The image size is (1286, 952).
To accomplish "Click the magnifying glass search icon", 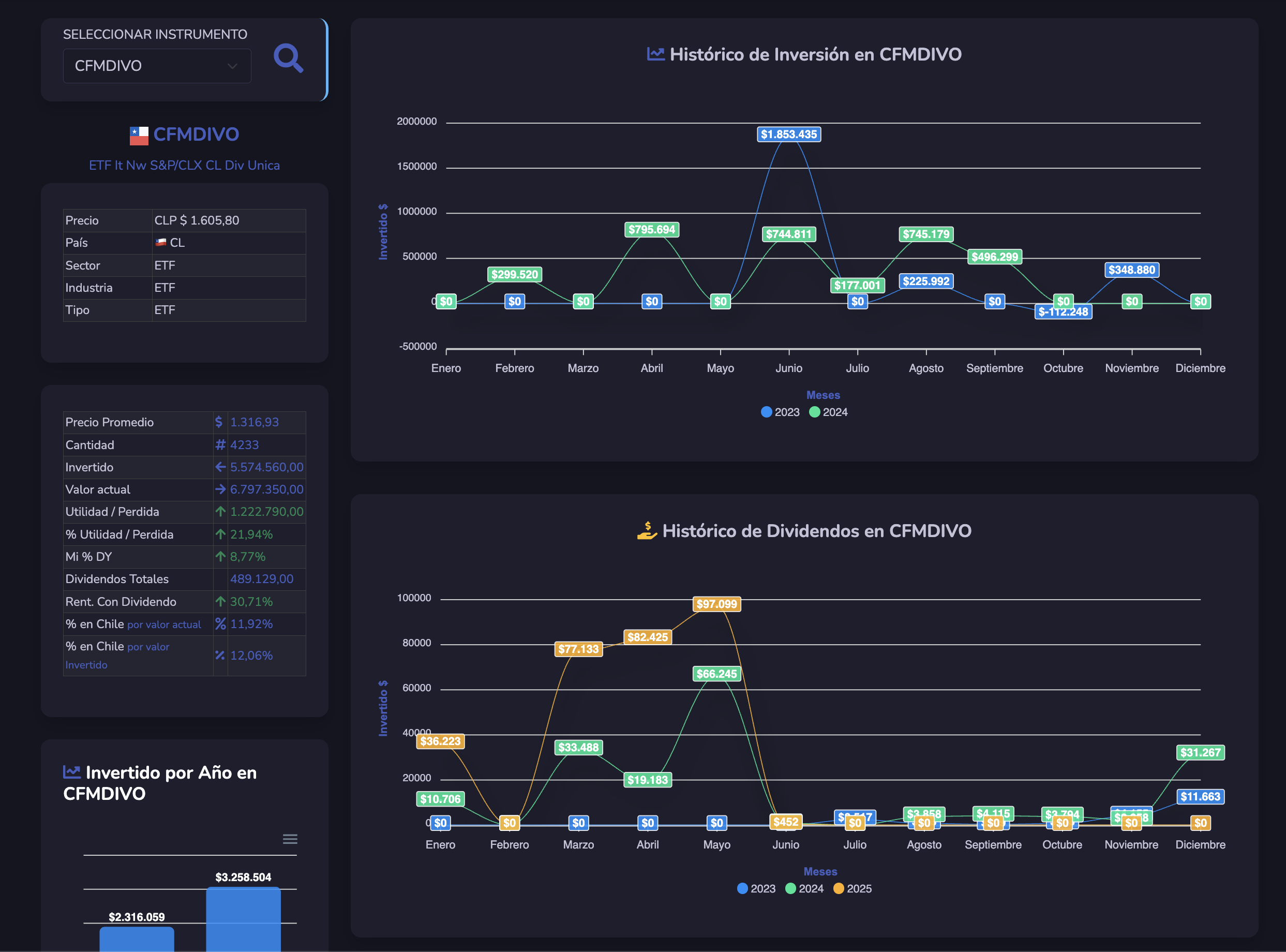I will 288,58.
